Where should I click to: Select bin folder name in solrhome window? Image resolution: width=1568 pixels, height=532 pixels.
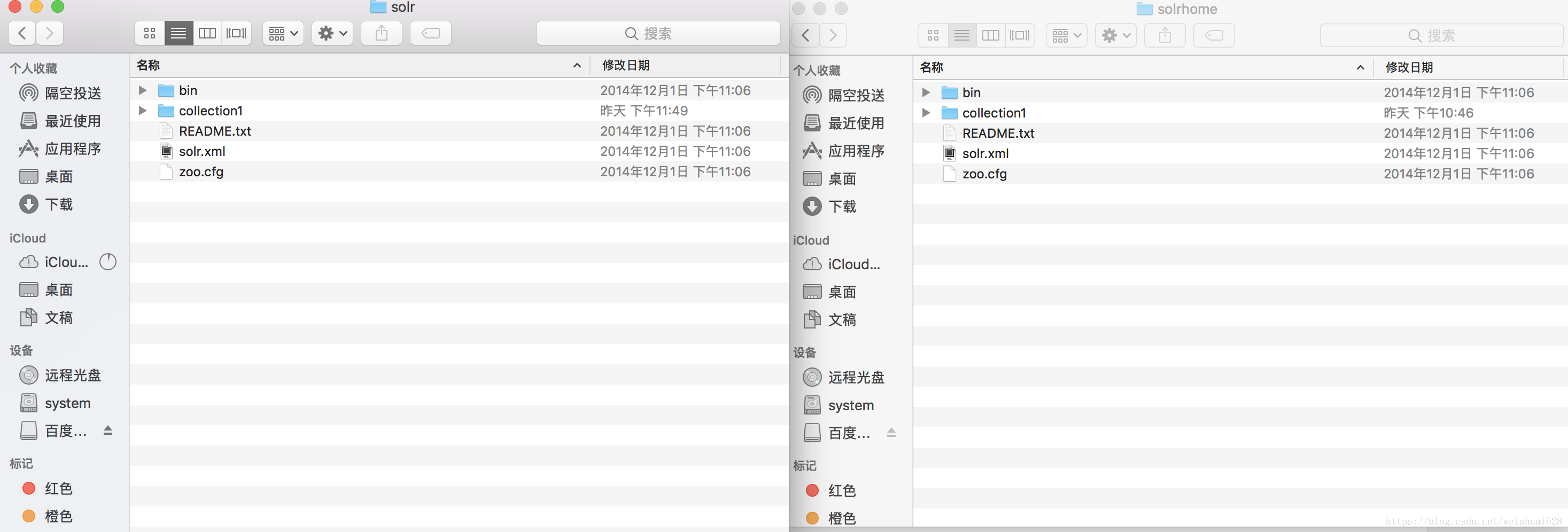coord(972,92)
